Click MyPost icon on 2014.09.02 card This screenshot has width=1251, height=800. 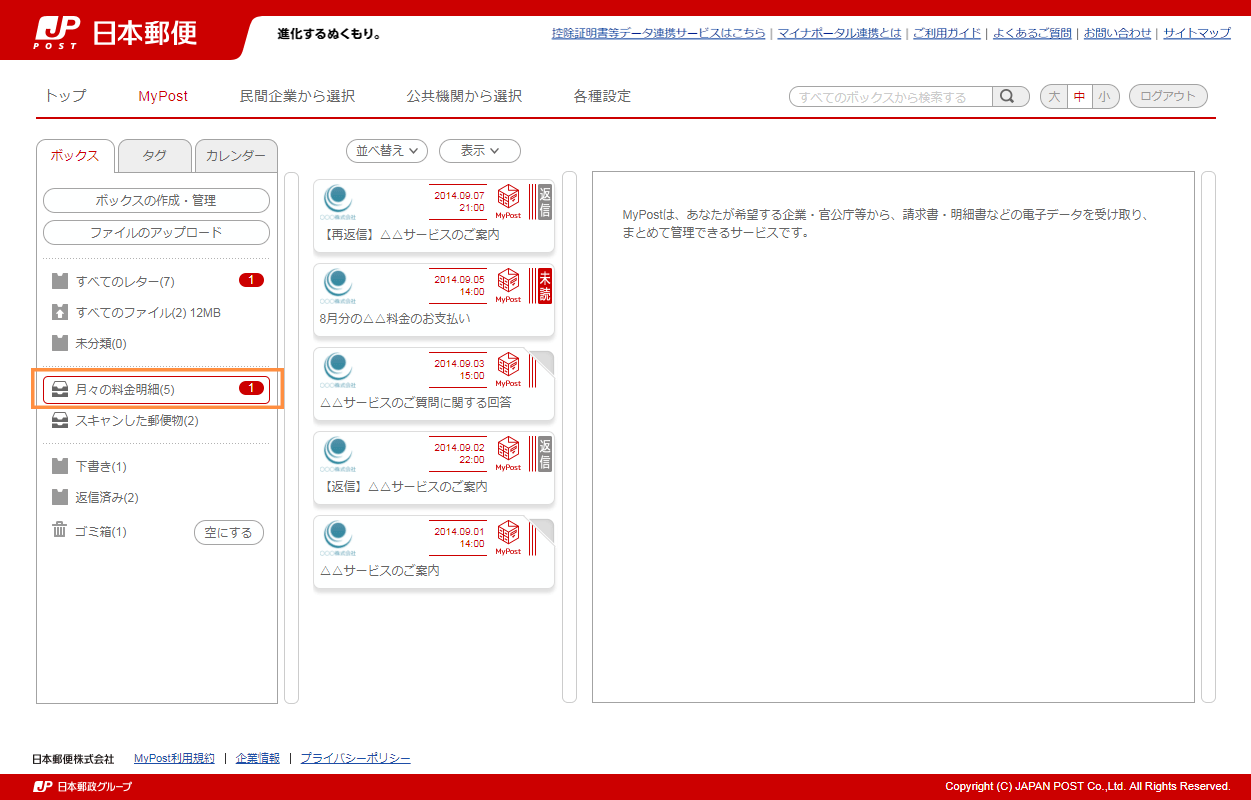508,454
